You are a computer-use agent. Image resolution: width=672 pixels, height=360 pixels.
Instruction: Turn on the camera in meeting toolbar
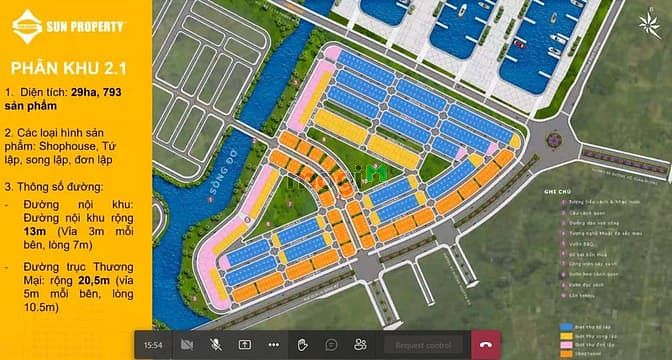[x=186, y=345]
